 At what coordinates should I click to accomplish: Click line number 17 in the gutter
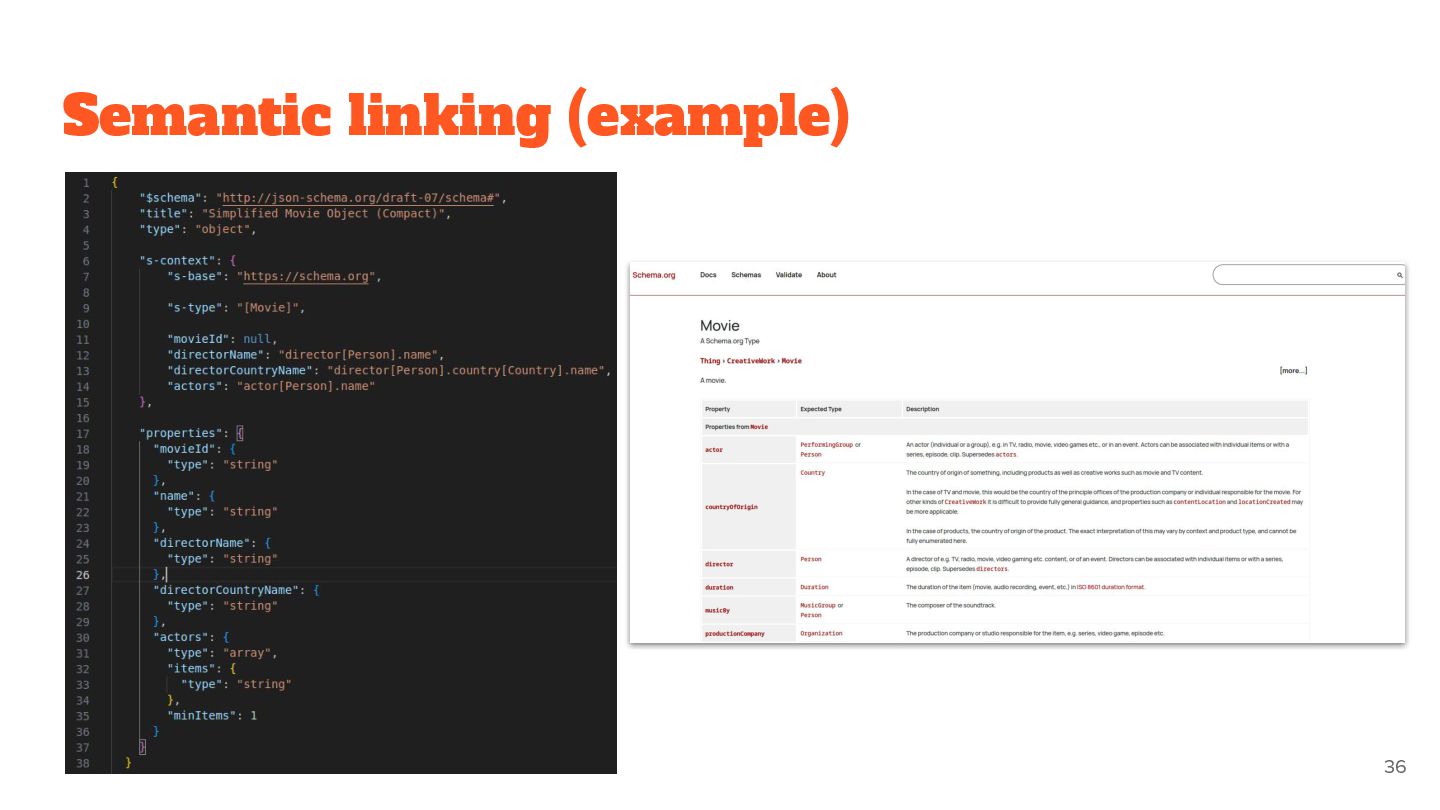pos(82,433)
